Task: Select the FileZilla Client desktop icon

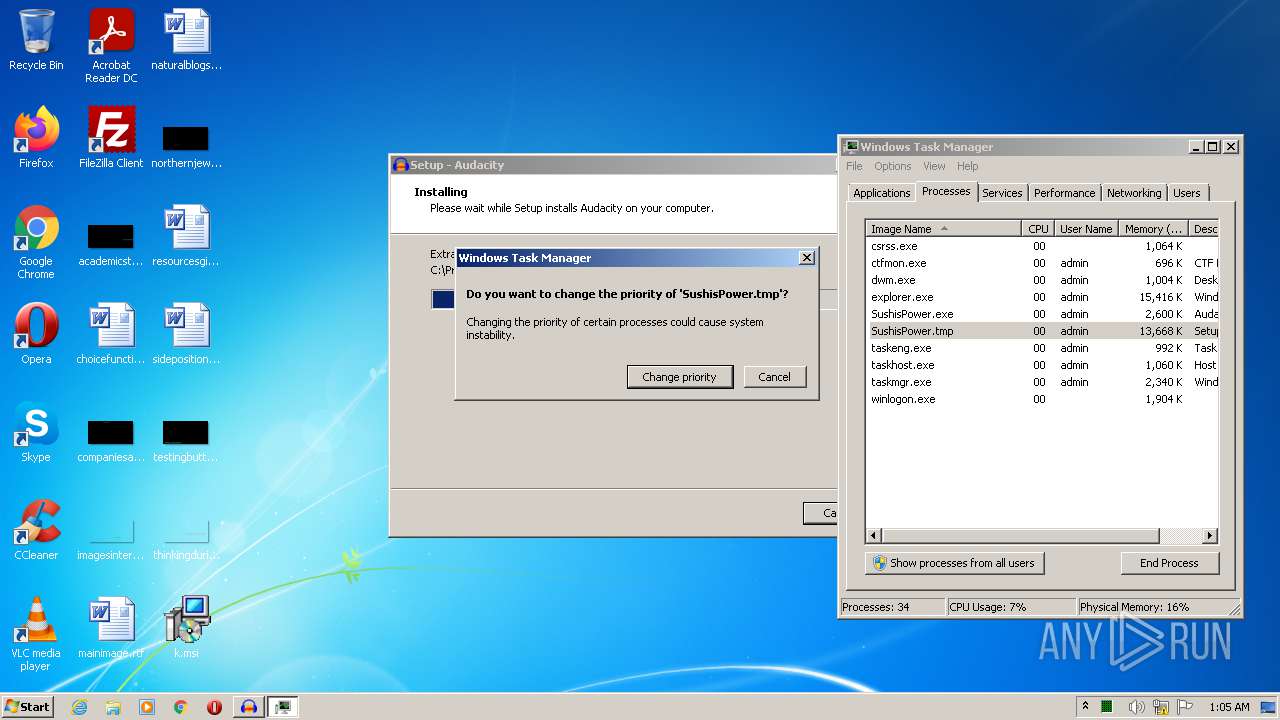Action: [x=111, y=138]
